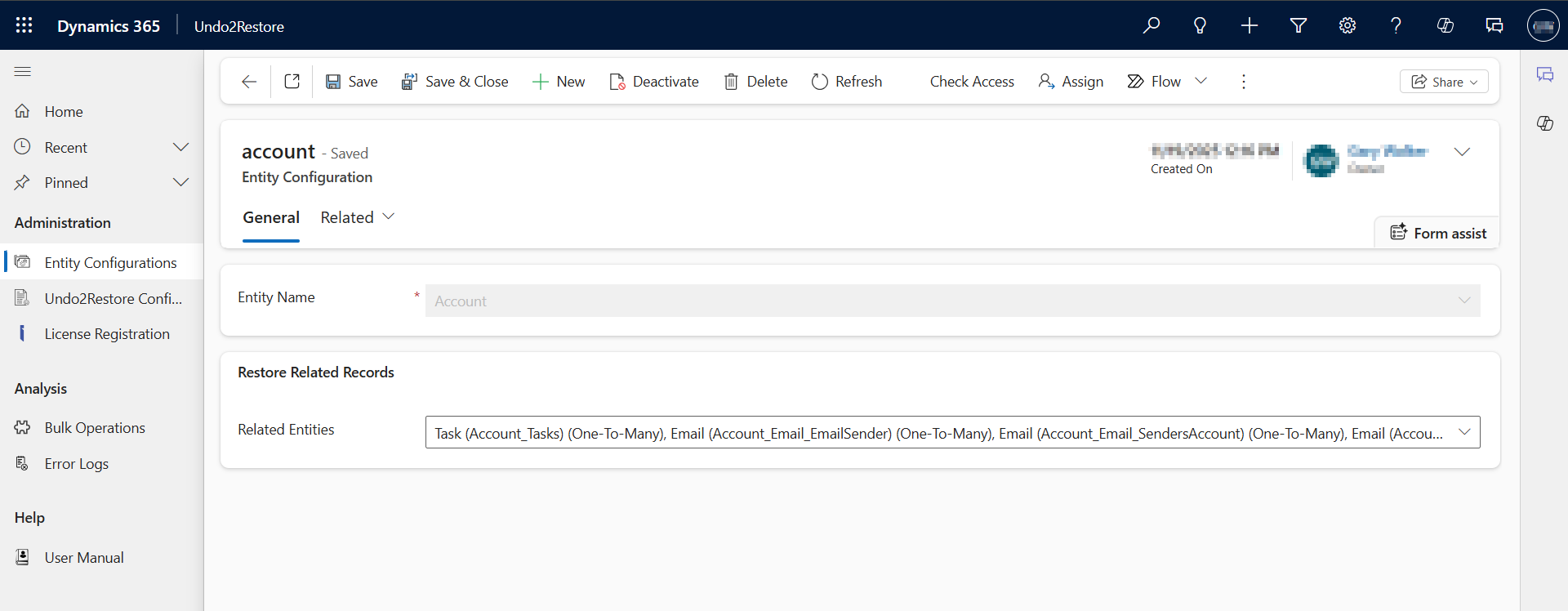Click the Save & Close button
Image resolution: width=1568 pixels, height=611 pixels.
click(455, 81)
